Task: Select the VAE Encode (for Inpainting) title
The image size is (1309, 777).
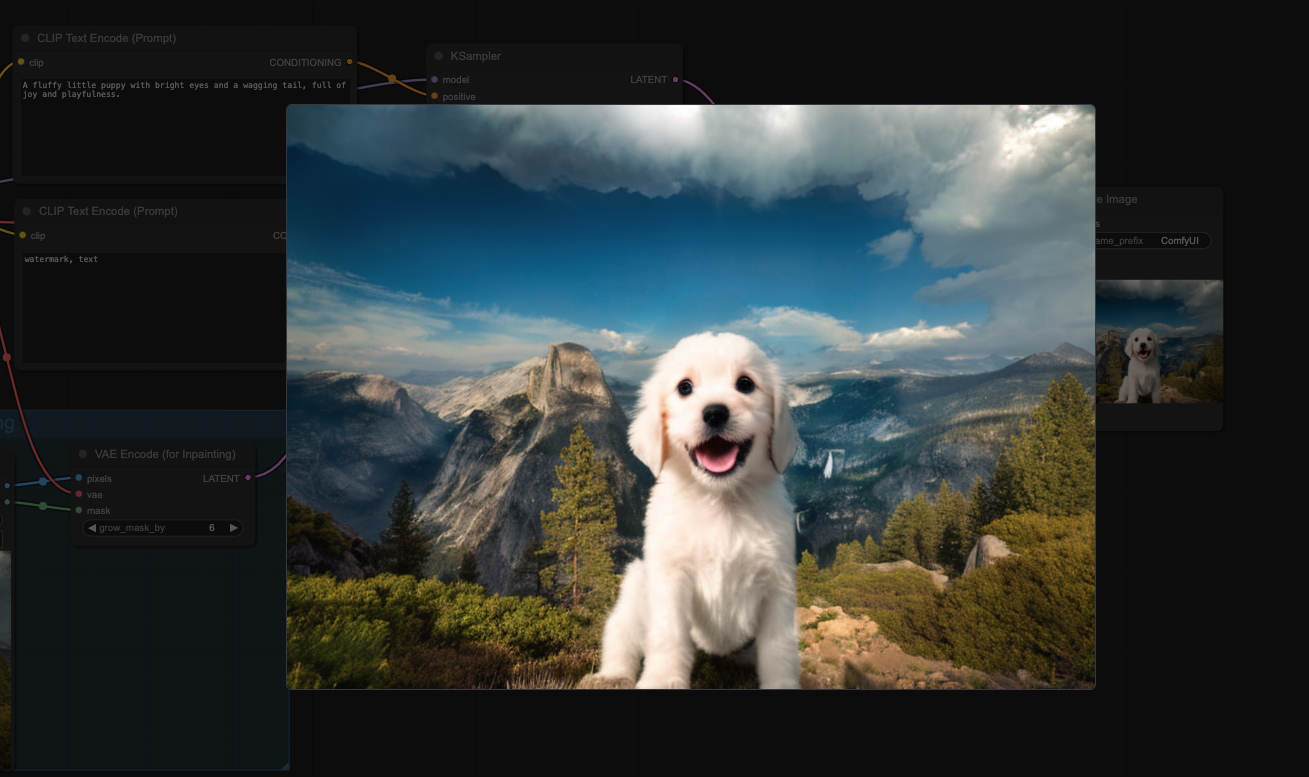Action: (x=165, y=454)
